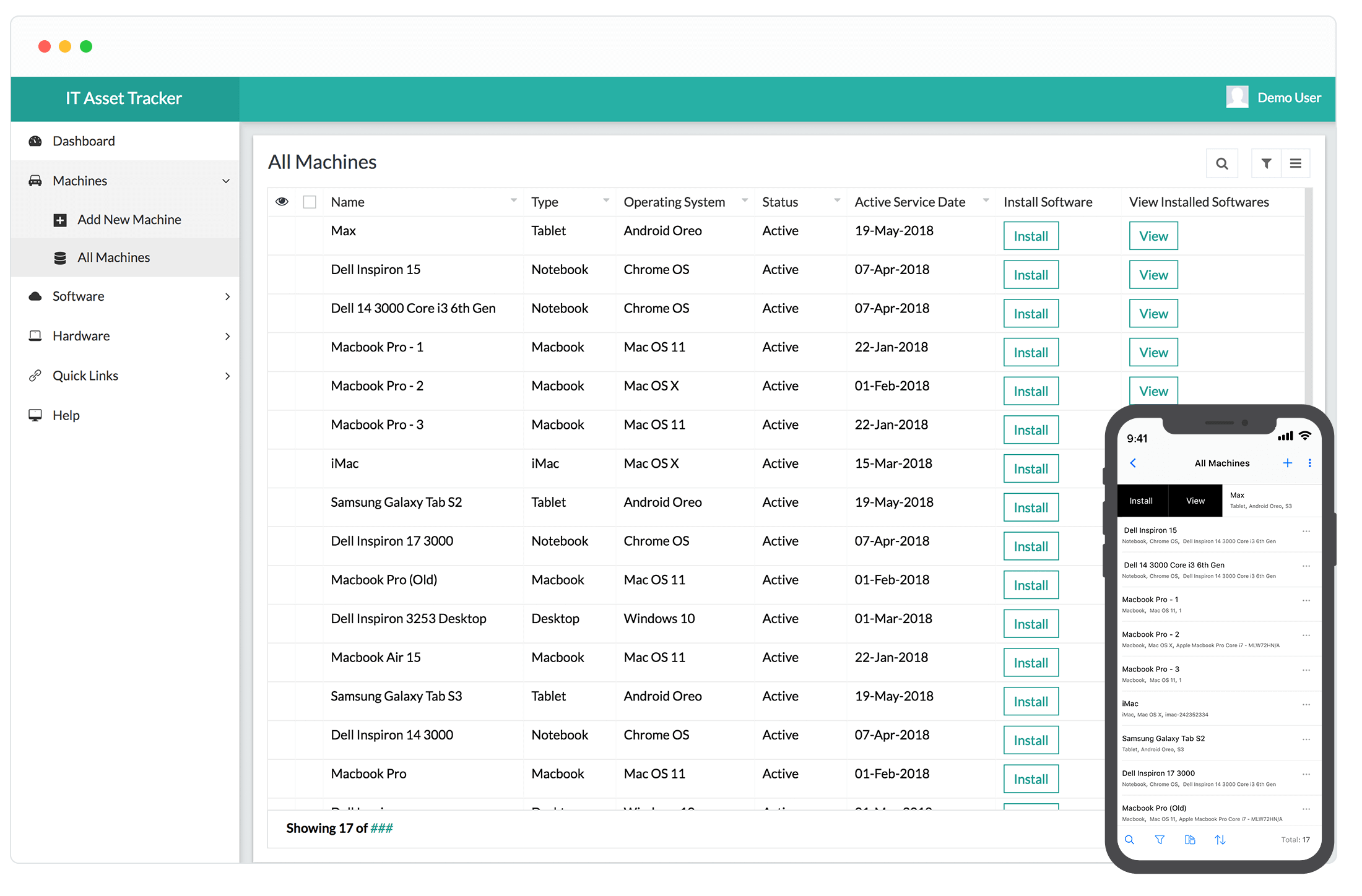Click View button for Macbook Pro - 1

click(x=1153, y=351)
